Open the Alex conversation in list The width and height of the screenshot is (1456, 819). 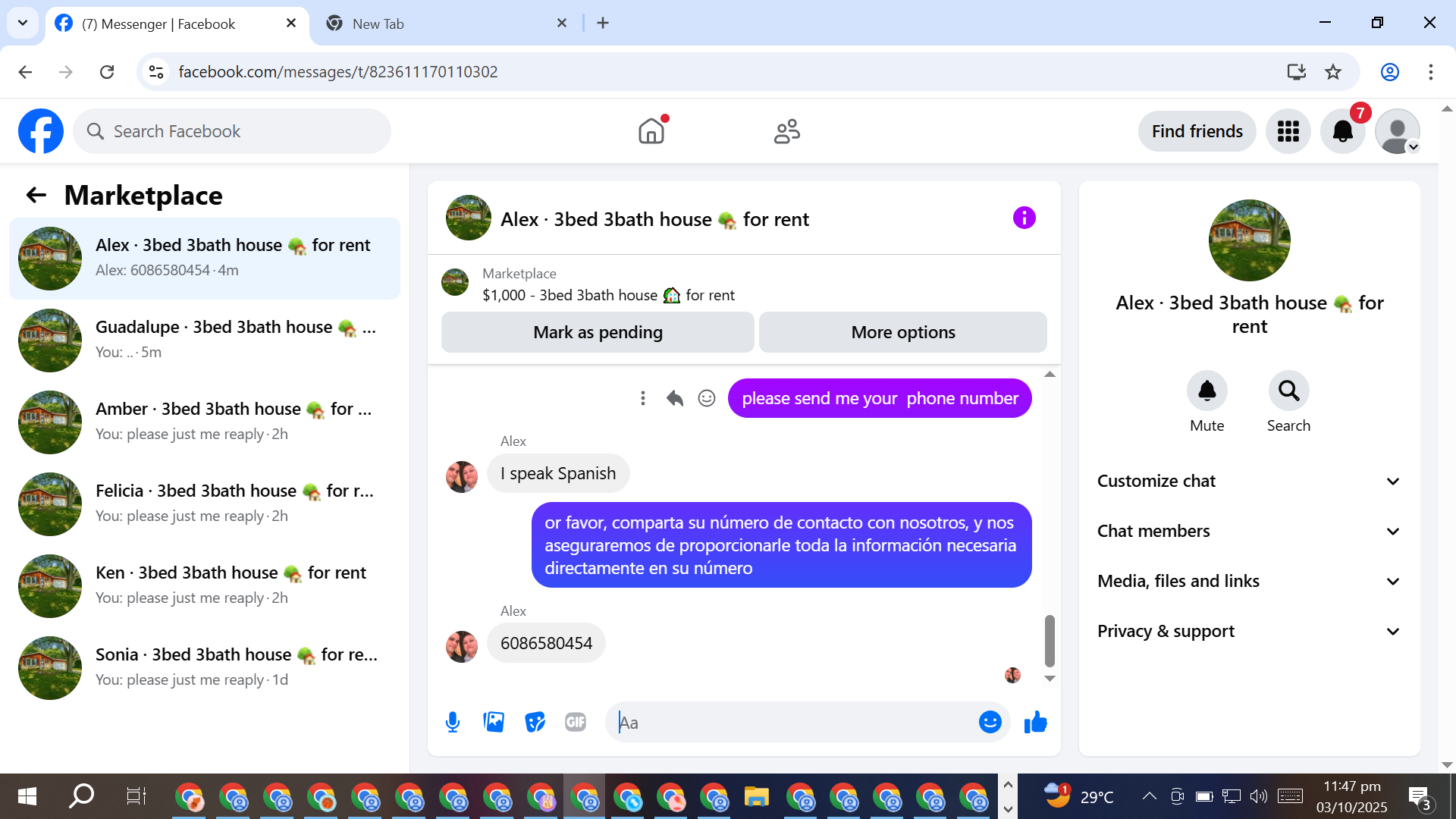205,259
